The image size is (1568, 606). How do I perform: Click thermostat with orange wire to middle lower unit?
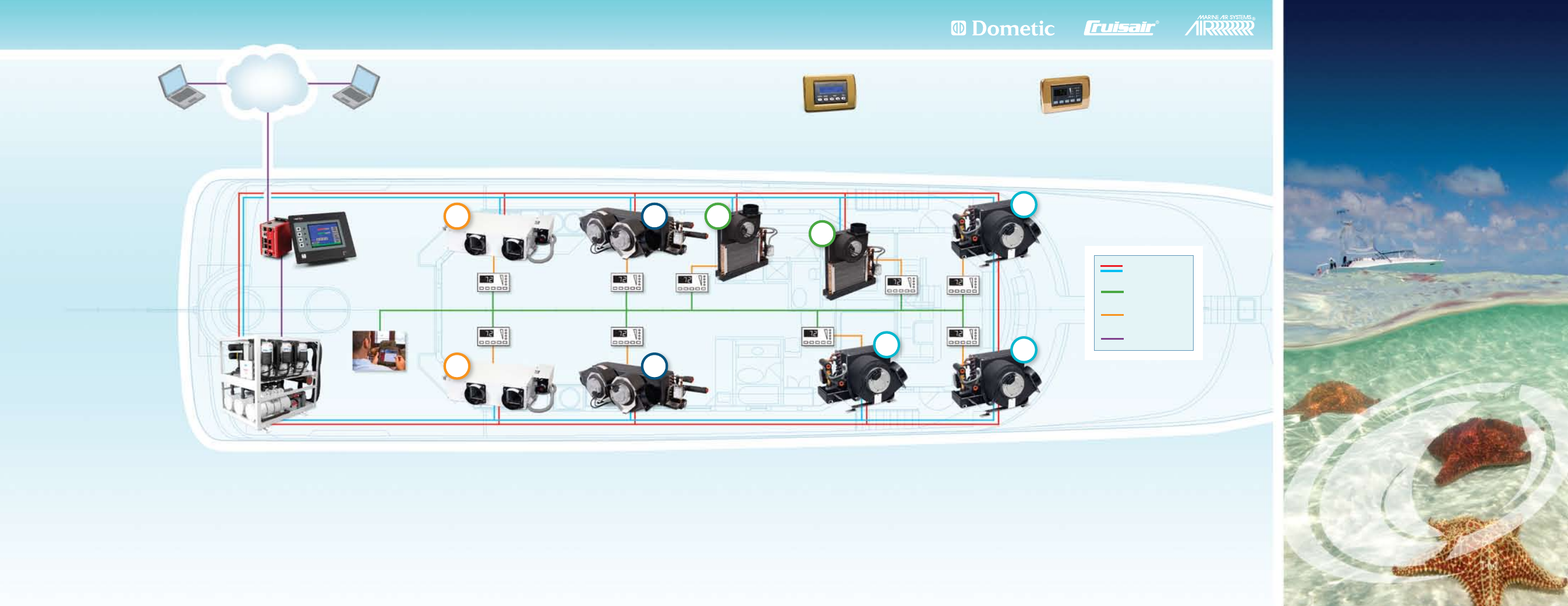(x=818, y=336)
